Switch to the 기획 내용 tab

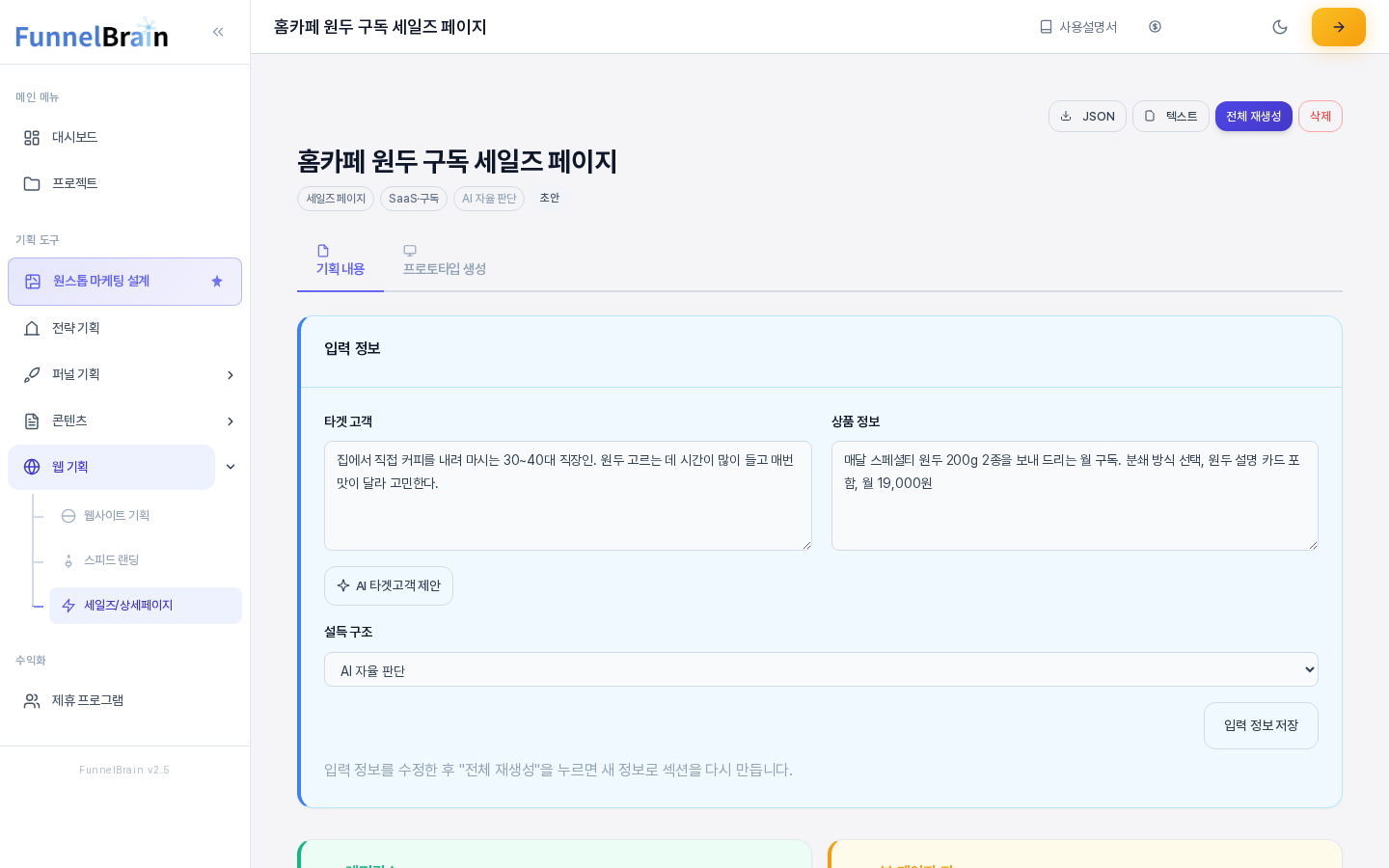point(340,261)
